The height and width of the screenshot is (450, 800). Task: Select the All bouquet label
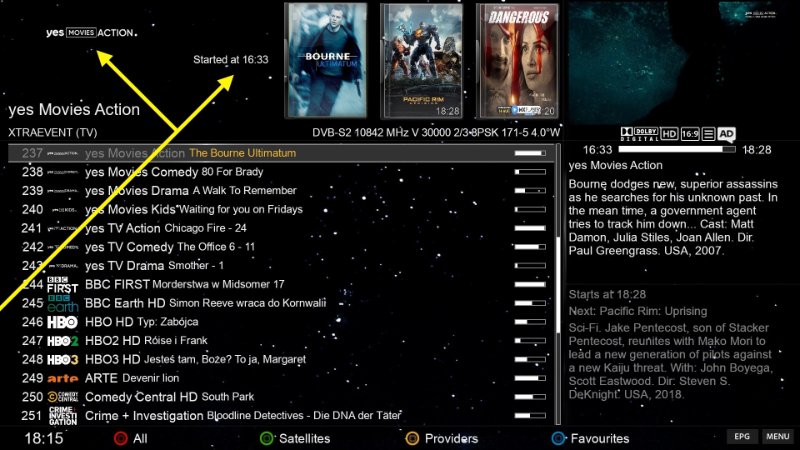(x=140, y=438)
